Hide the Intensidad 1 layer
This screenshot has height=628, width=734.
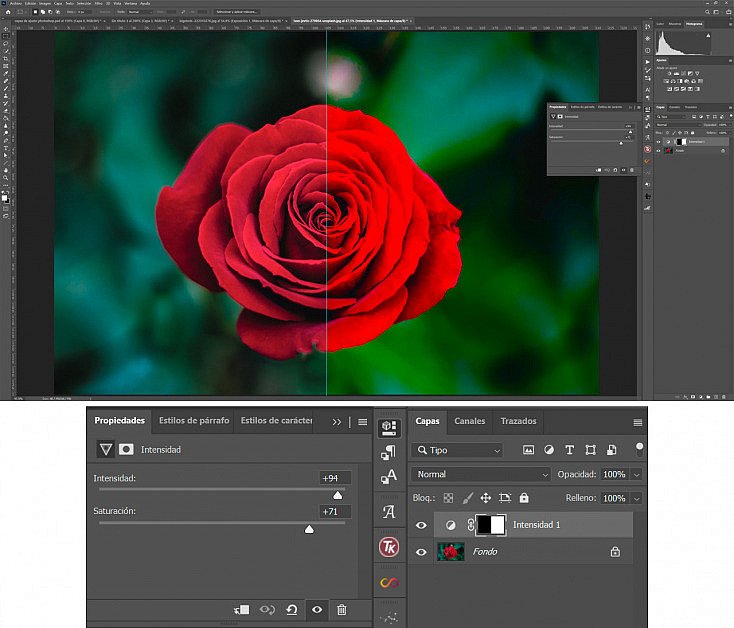coord(421,525)
